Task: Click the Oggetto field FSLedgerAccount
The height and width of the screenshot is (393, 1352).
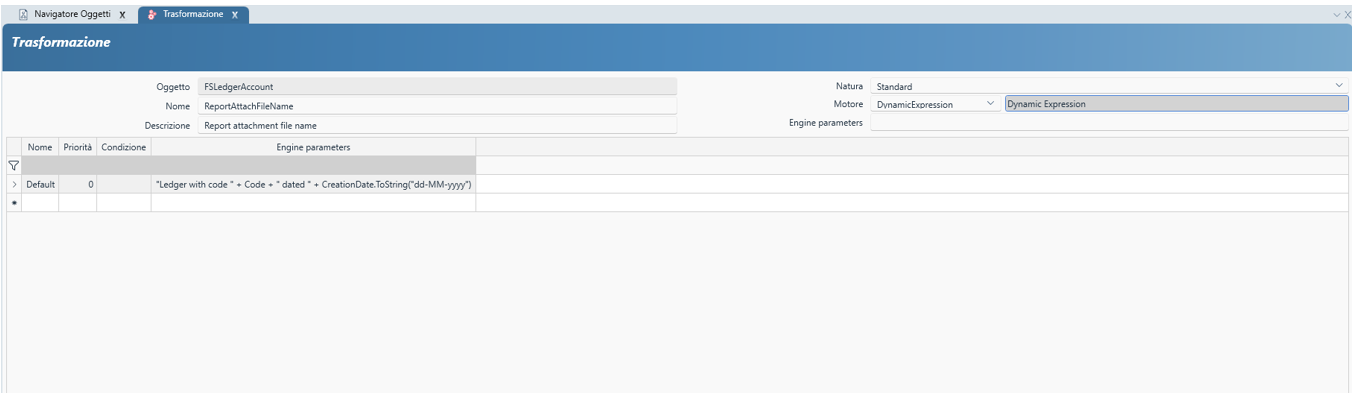Action: [437, 87]
